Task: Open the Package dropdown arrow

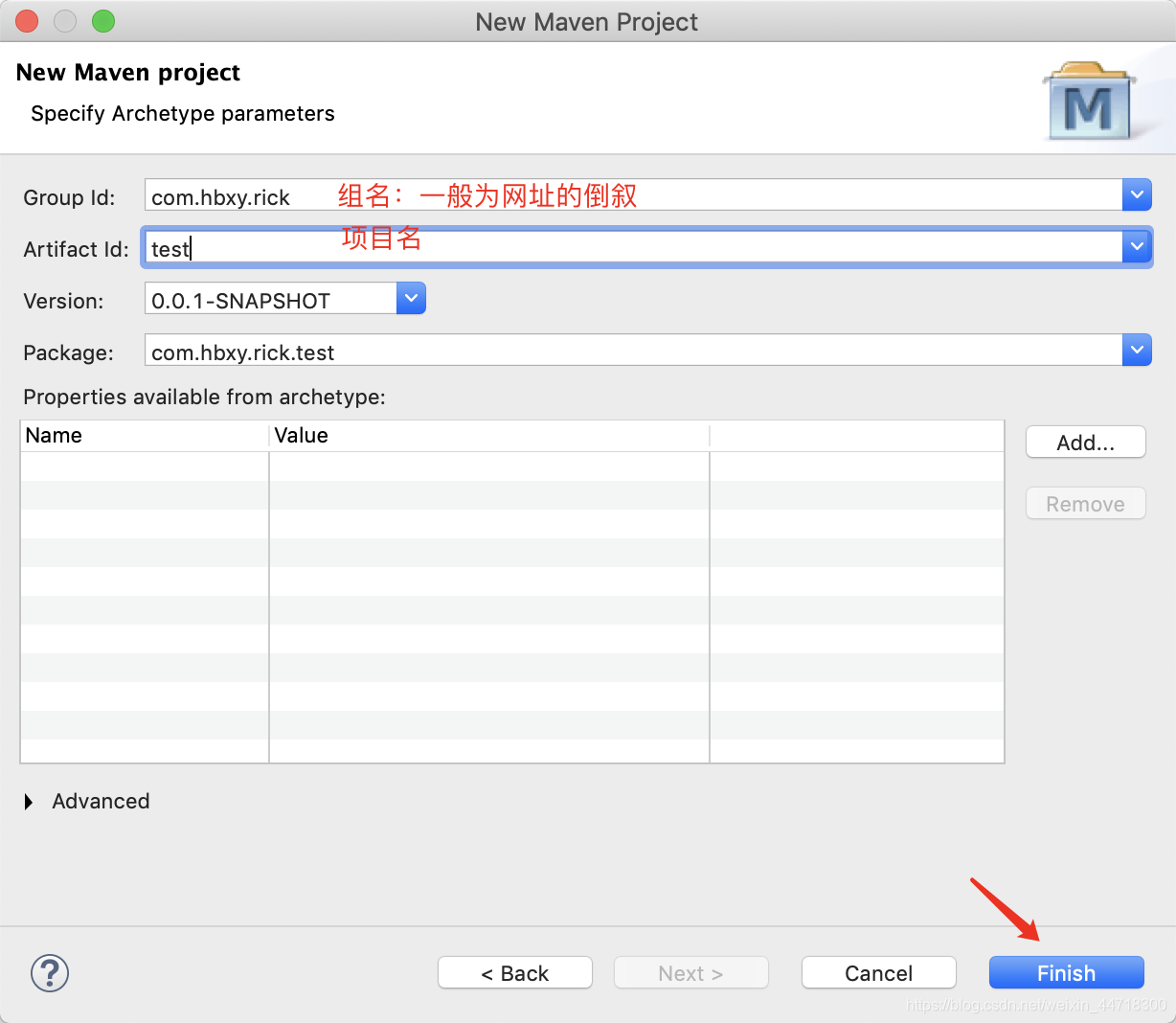Action: click(1137, 351)
